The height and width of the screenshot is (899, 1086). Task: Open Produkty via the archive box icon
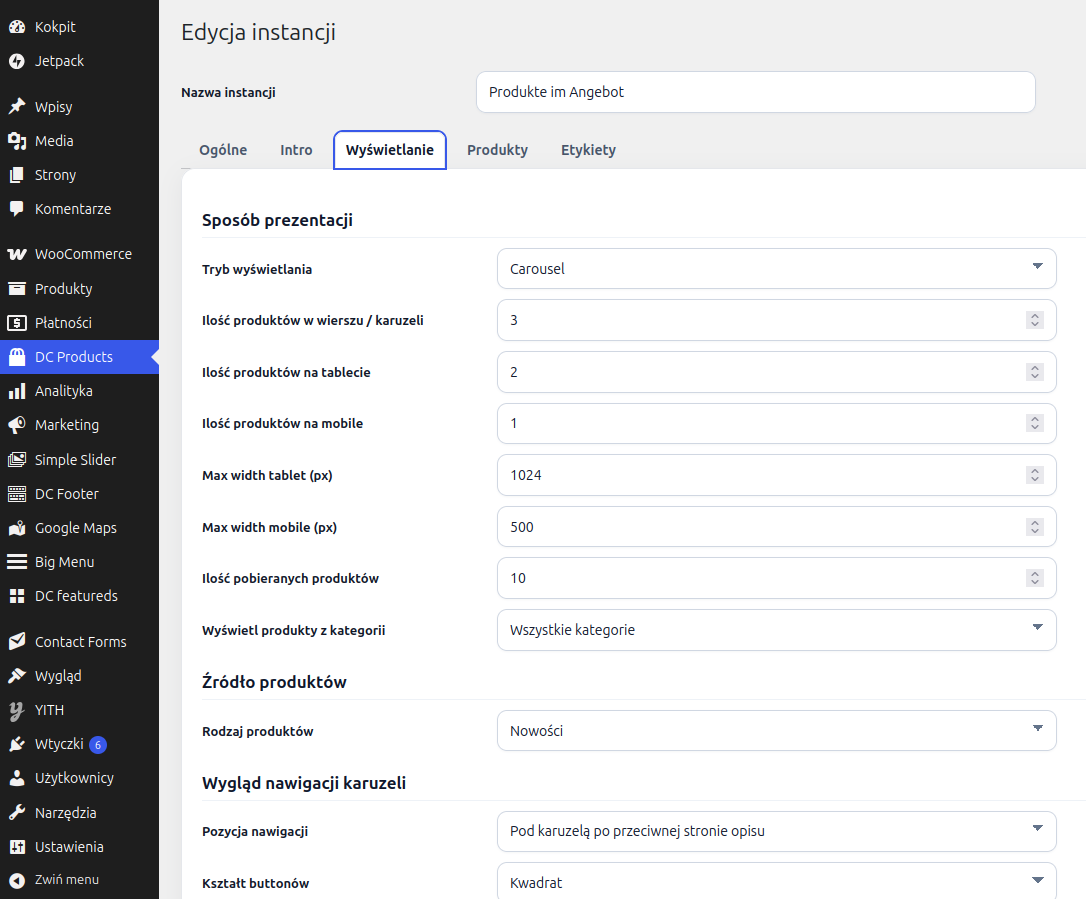point(17,288)
